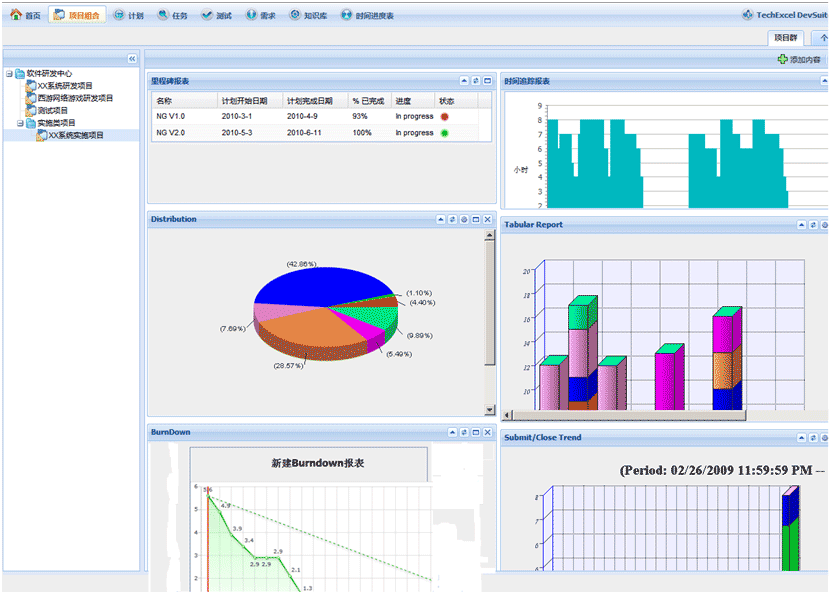Collapse the 时间追踪报表 panel

[825, 81]
